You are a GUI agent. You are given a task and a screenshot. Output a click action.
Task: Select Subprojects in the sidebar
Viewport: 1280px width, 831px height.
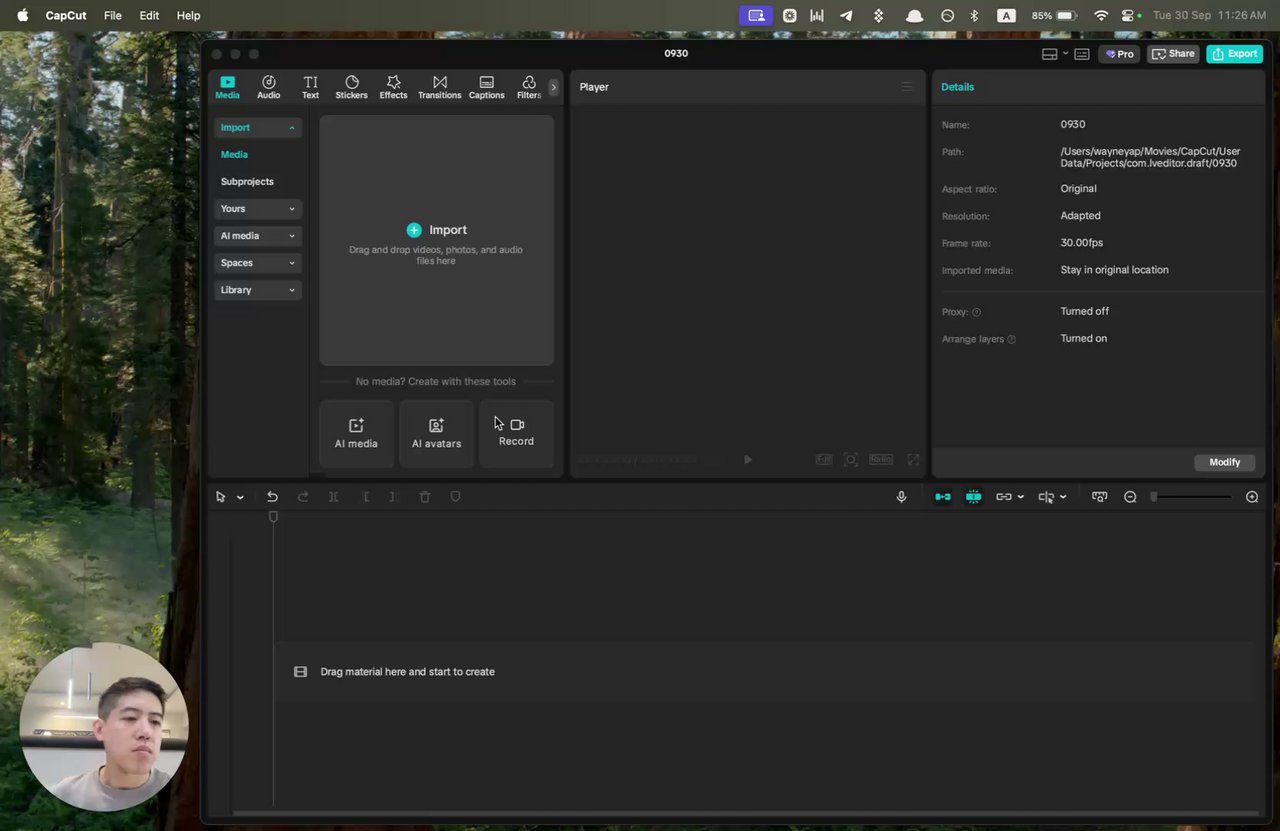(x=247, y=182)
